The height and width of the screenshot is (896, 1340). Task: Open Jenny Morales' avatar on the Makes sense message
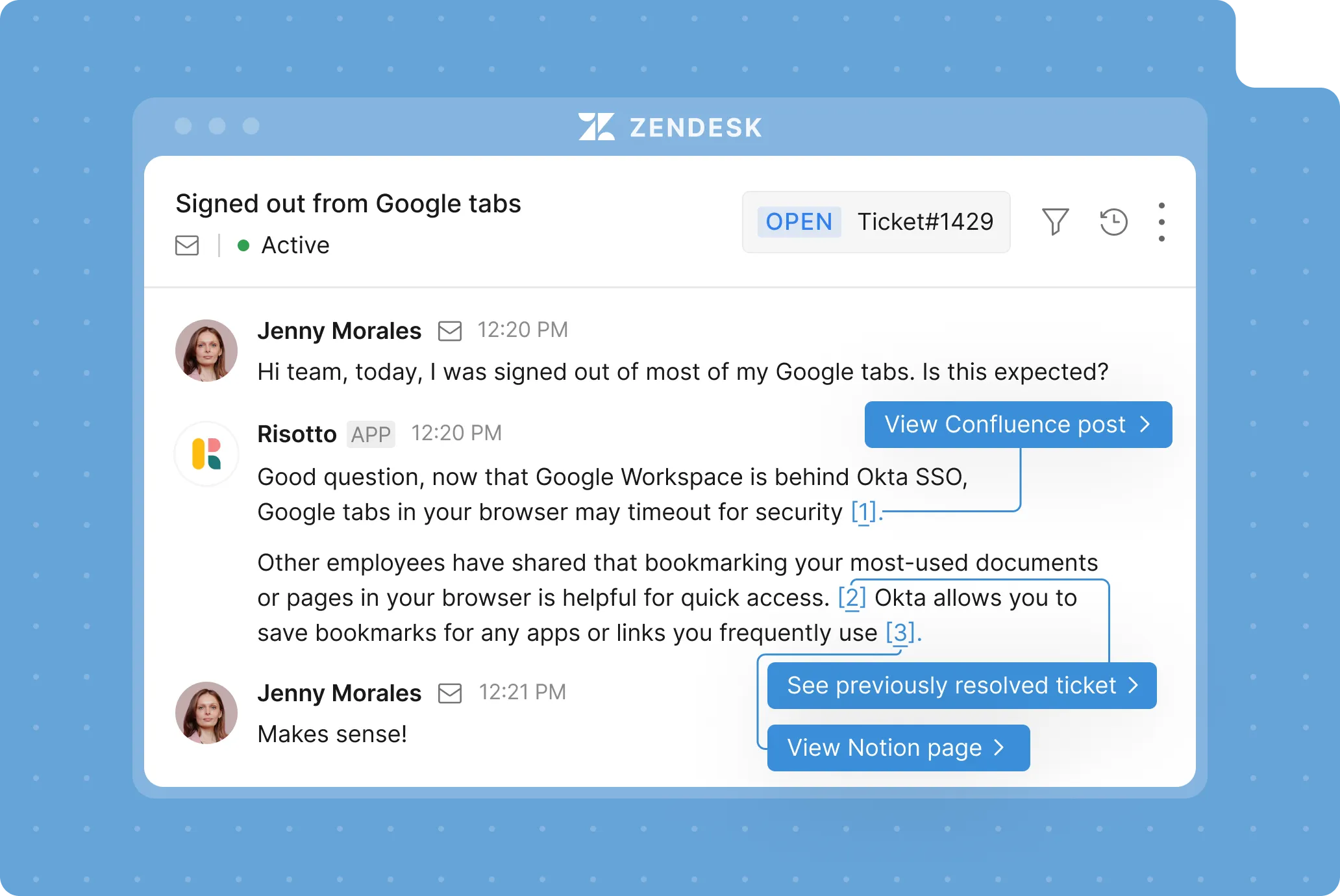(x=206, y=713)
